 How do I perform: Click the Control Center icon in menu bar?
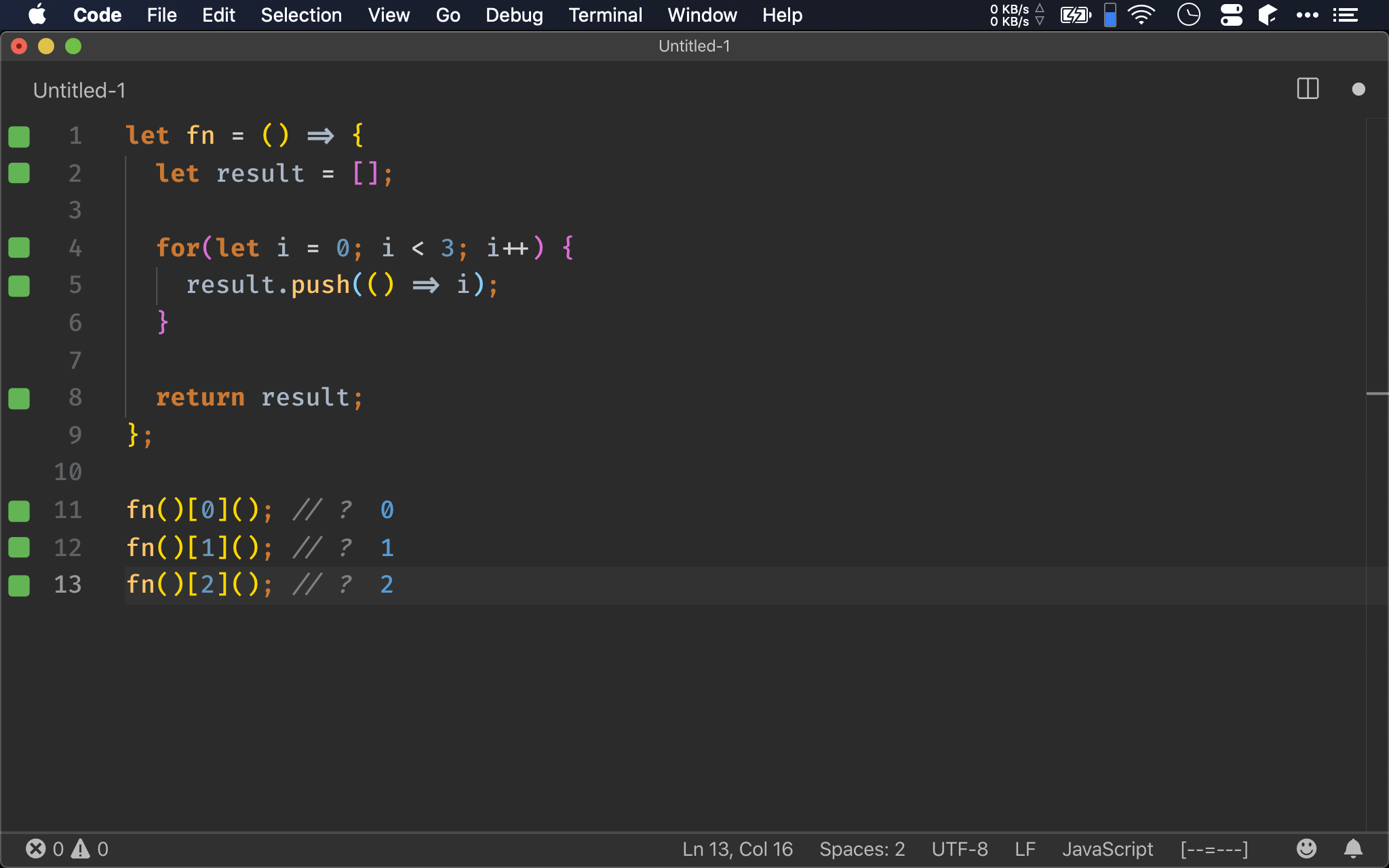point(1234,14)
